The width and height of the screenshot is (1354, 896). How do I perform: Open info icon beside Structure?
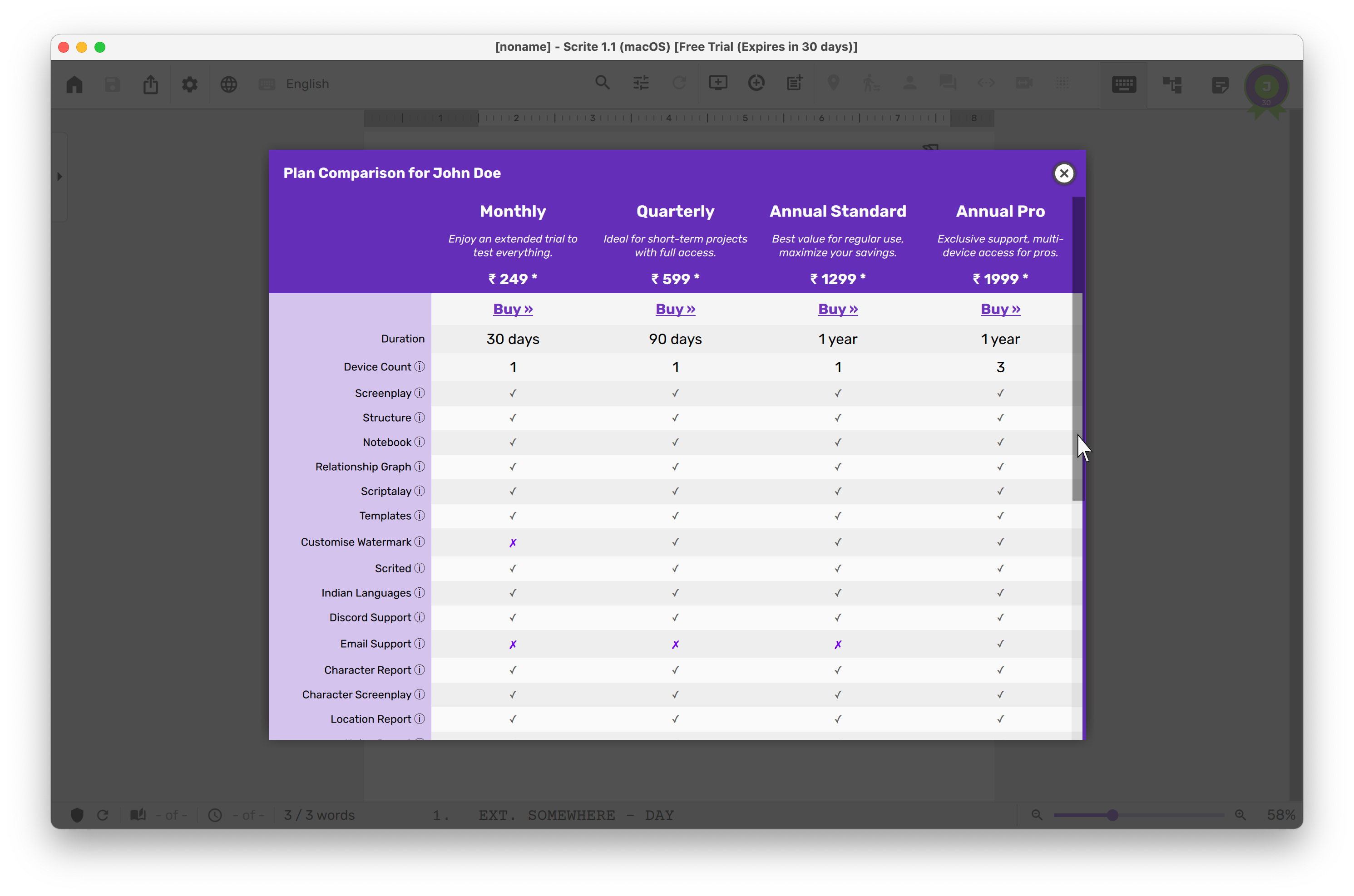pyautogui.click(x=420, y=417)
